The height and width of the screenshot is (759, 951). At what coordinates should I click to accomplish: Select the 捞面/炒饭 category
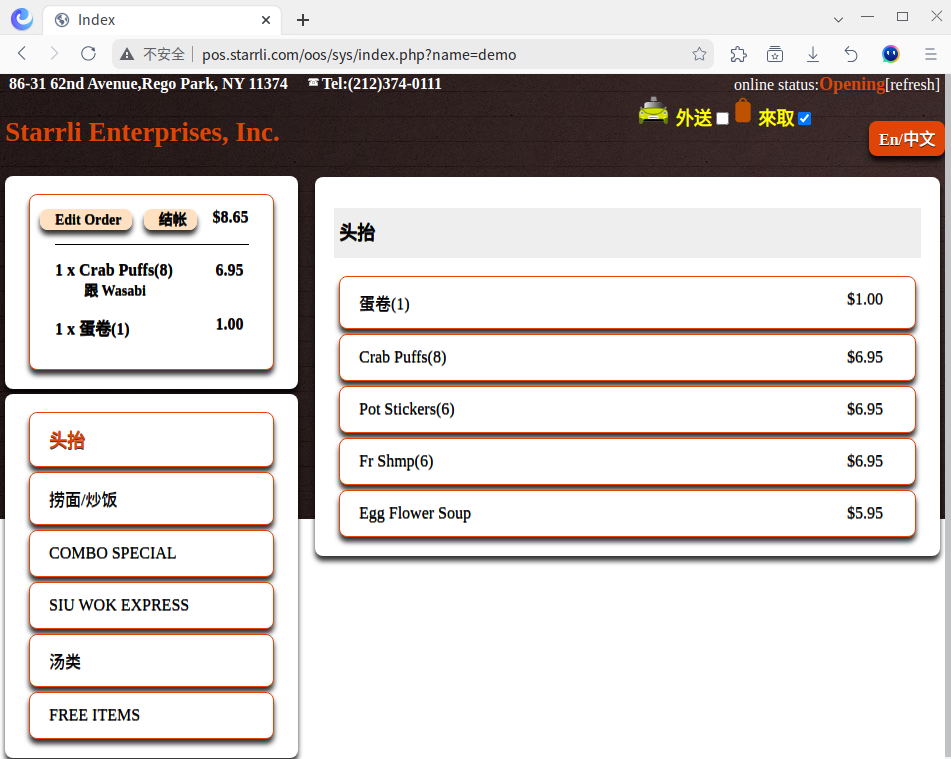pos(151,499)
